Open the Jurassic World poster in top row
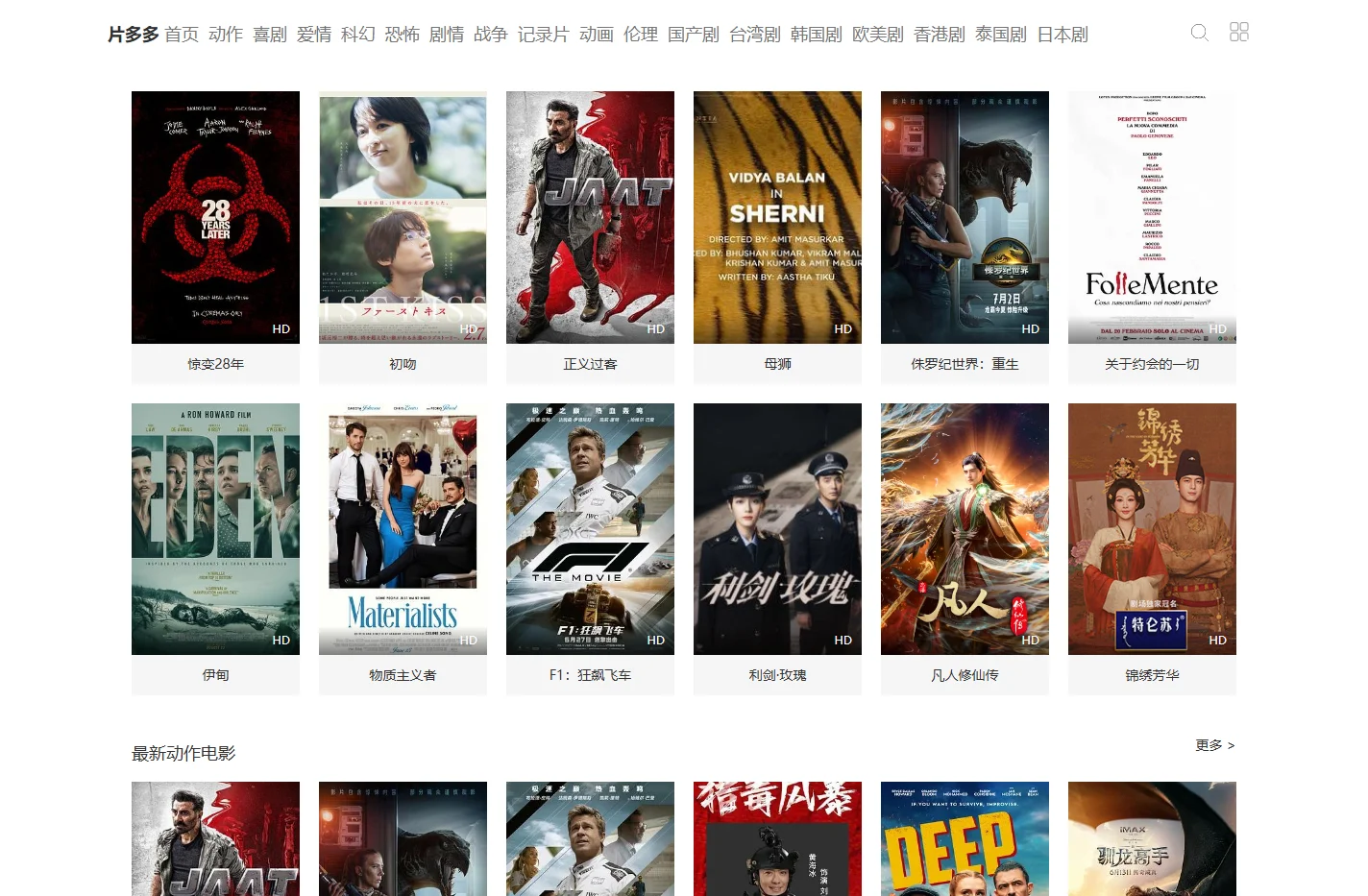This screenshot has width=1368, height=896. [x=965, y=217]
